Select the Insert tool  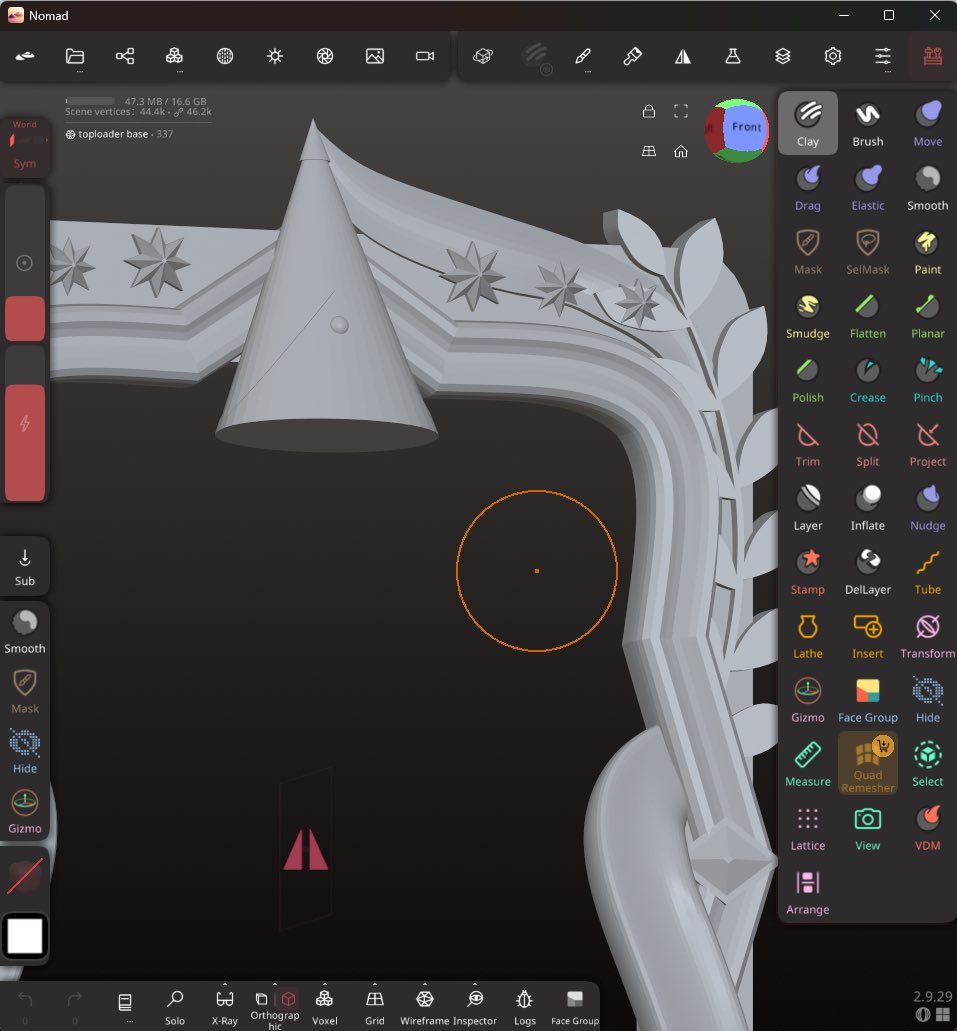868,635
